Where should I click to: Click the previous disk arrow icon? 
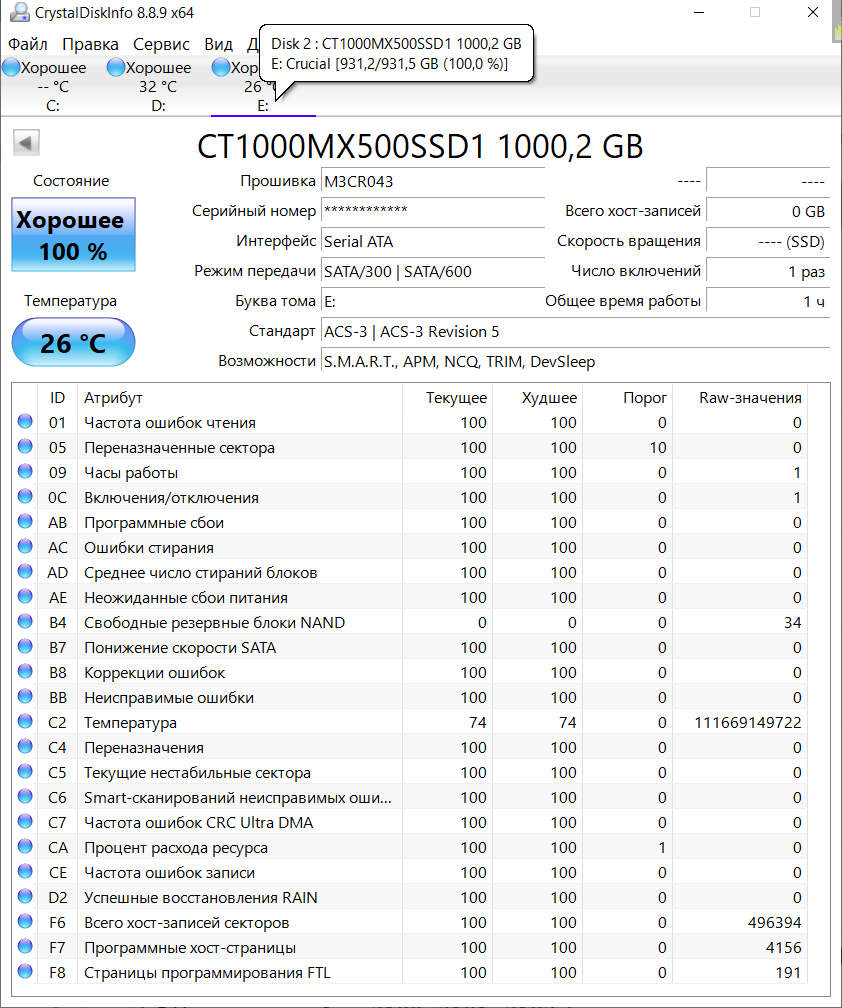point(26,143)
